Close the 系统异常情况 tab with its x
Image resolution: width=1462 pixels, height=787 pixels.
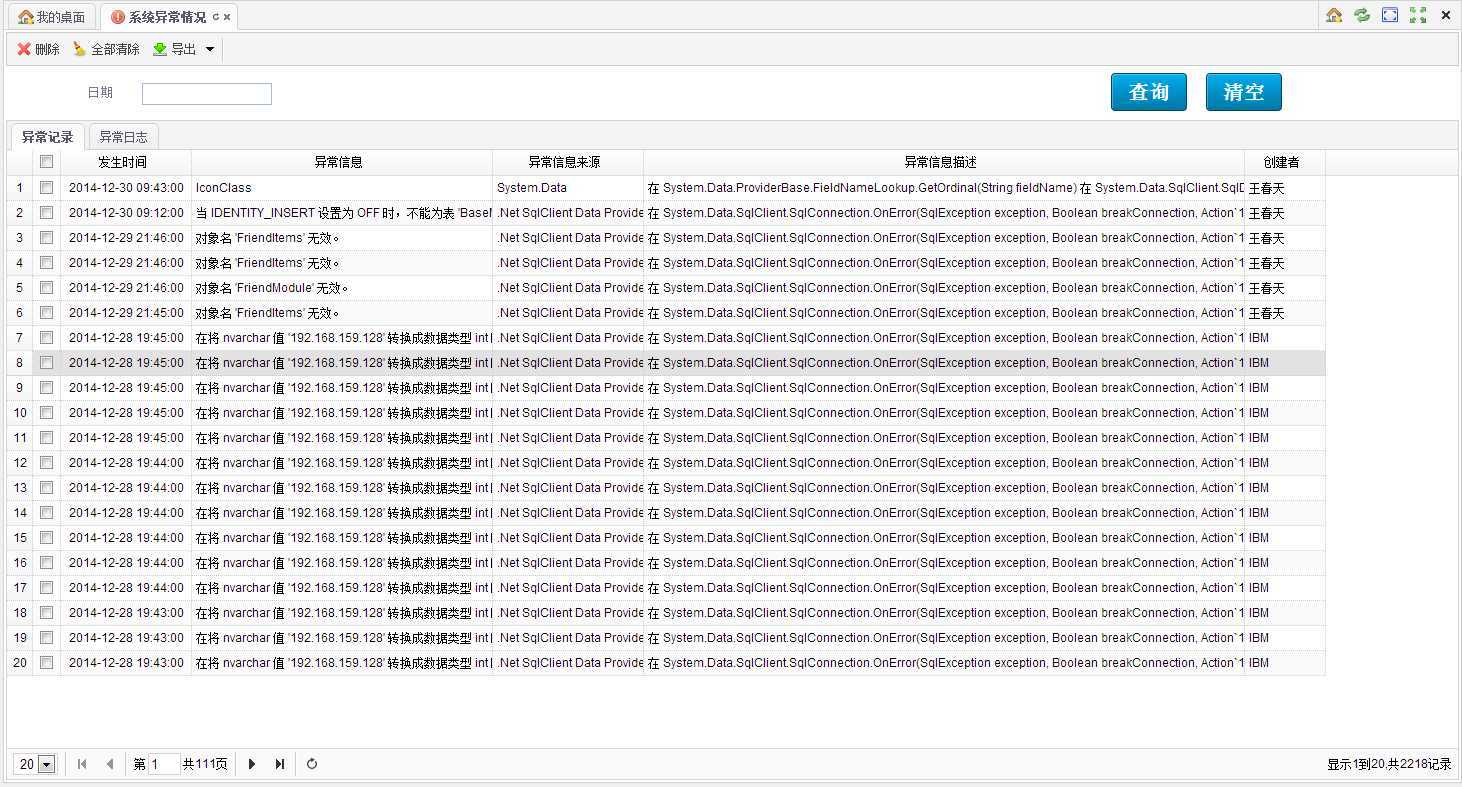point(227,17)
